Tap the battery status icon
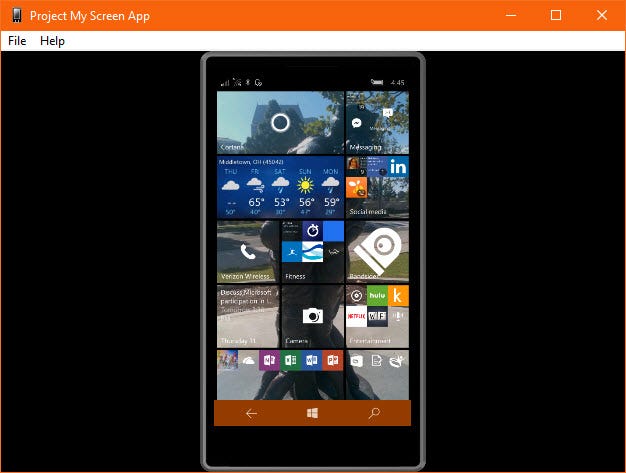The height and width of the screenshot is (473, 626). (377, 82)
